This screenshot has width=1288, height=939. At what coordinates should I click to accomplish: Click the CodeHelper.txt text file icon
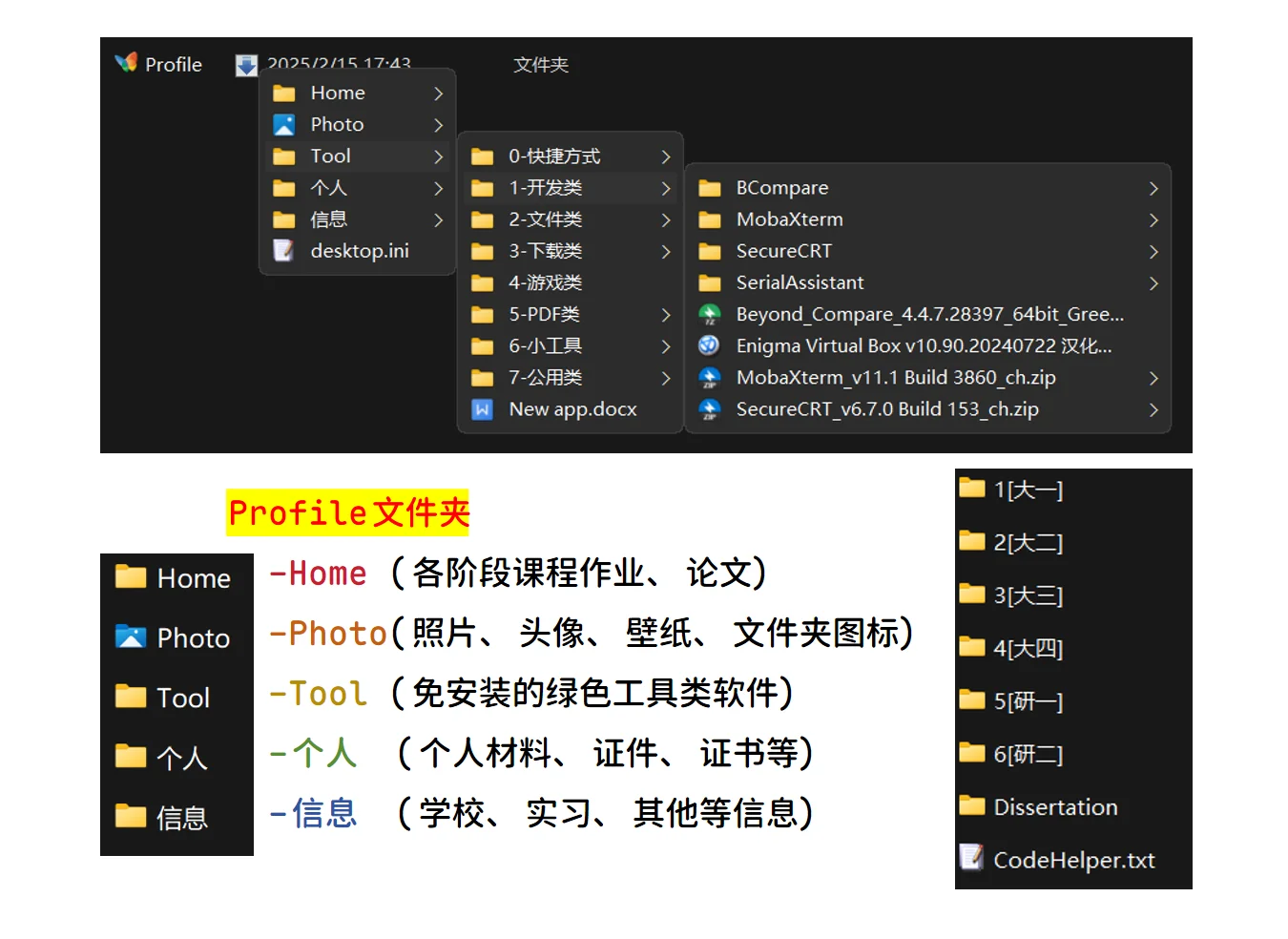(x=972, y=859)
